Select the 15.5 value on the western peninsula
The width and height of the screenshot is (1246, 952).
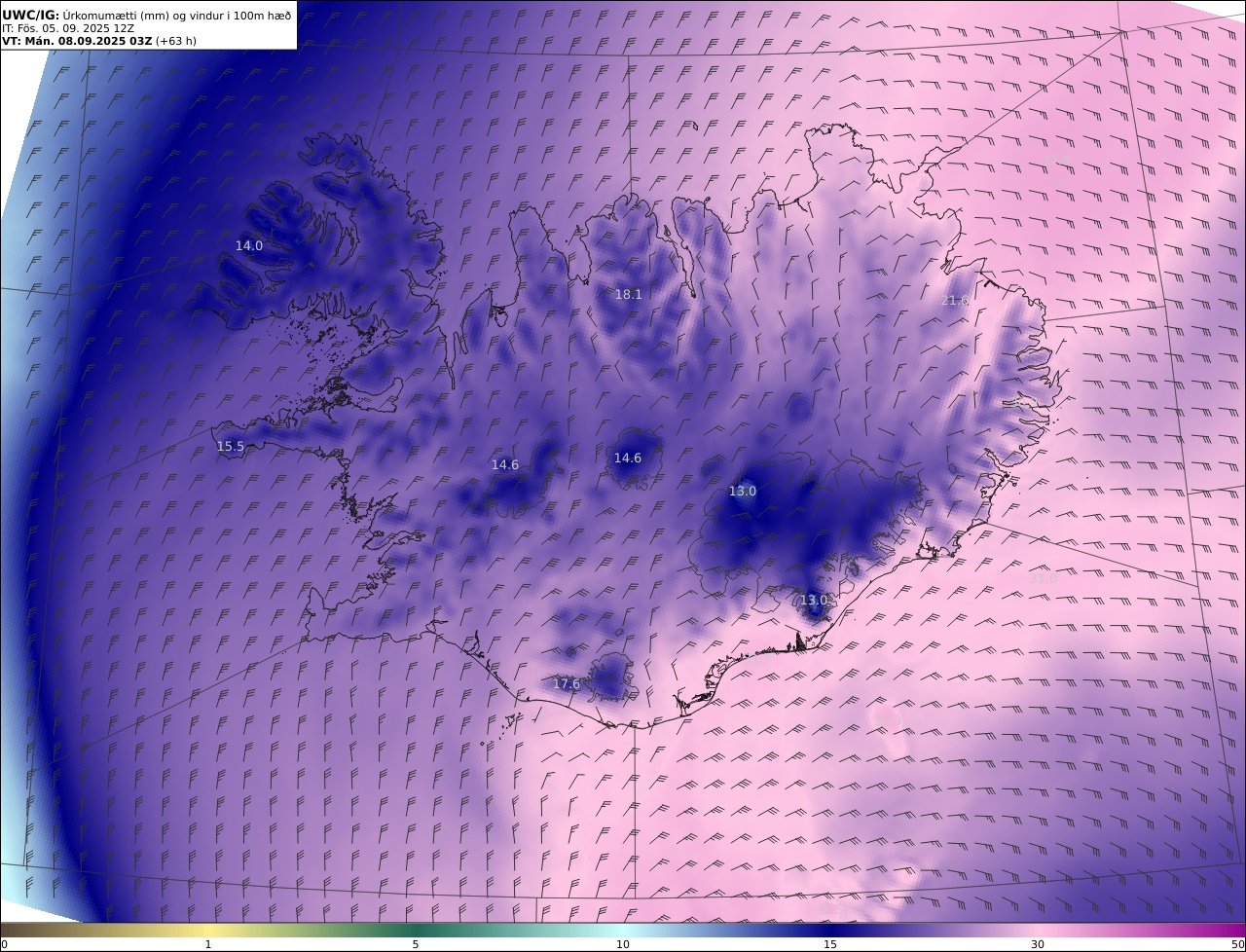pos(231,447)
